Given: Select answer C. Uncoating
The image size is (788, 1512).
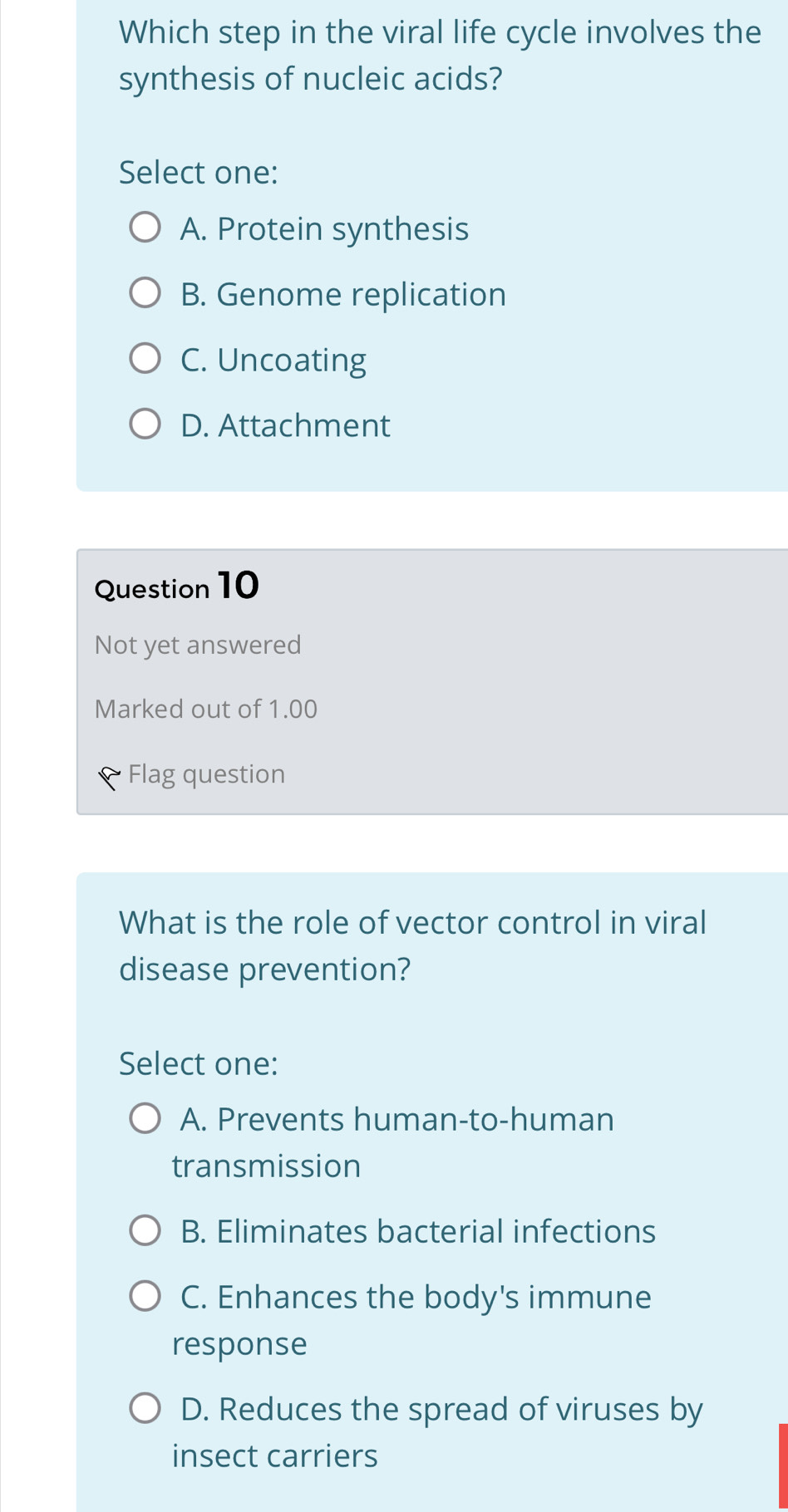Looking at the screenshot, I should (145, 356).
